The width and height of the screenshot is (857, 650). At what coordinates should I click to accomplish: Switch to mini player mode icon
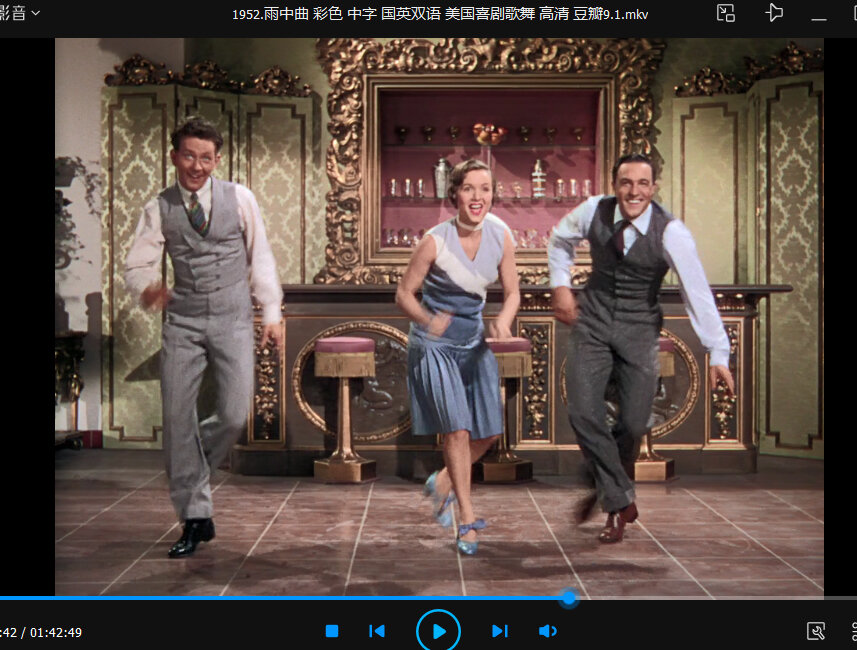click(726, 13)
